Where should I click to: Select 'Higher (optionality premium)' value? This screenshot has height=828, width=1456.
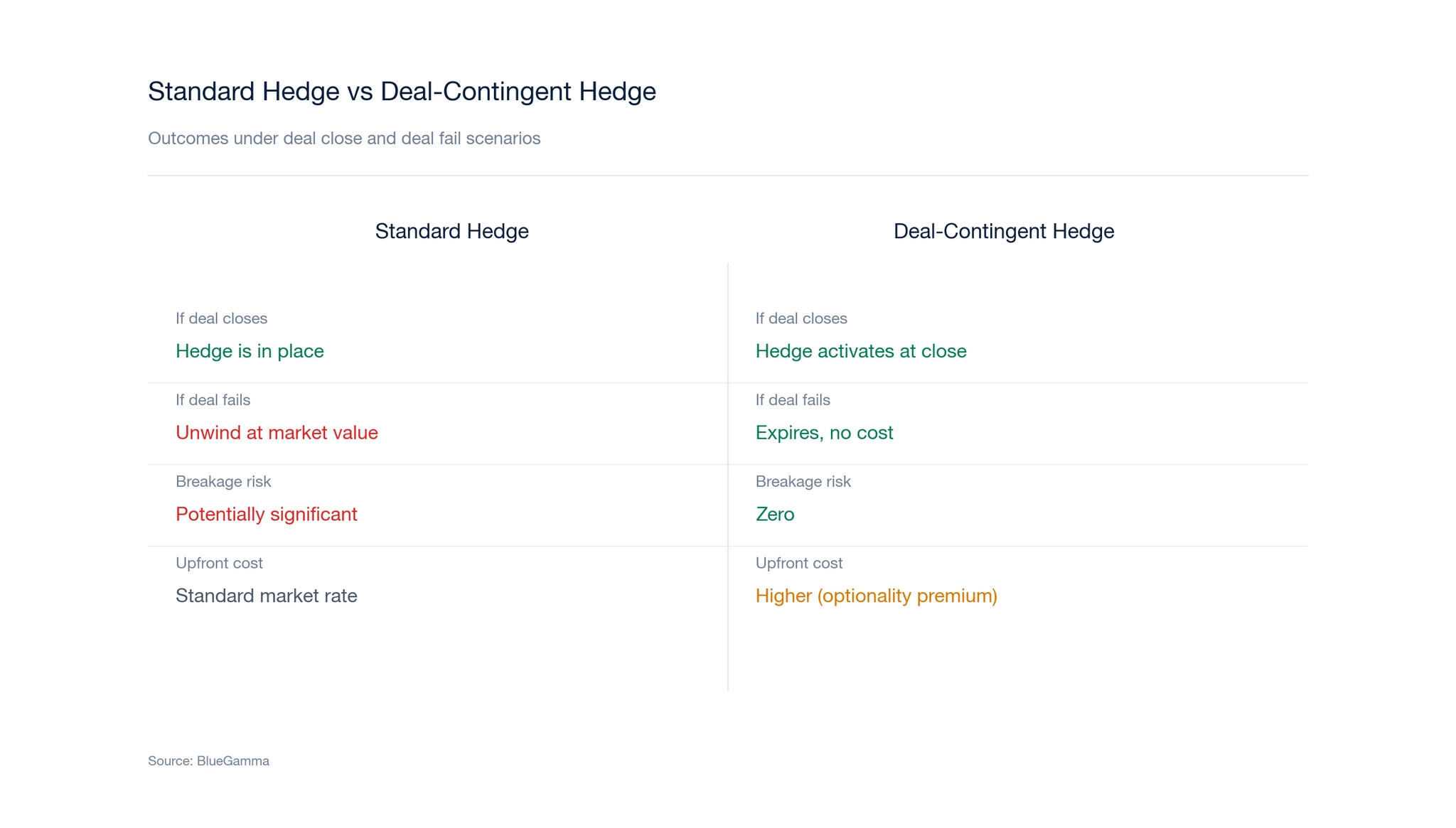pos(877,596)
